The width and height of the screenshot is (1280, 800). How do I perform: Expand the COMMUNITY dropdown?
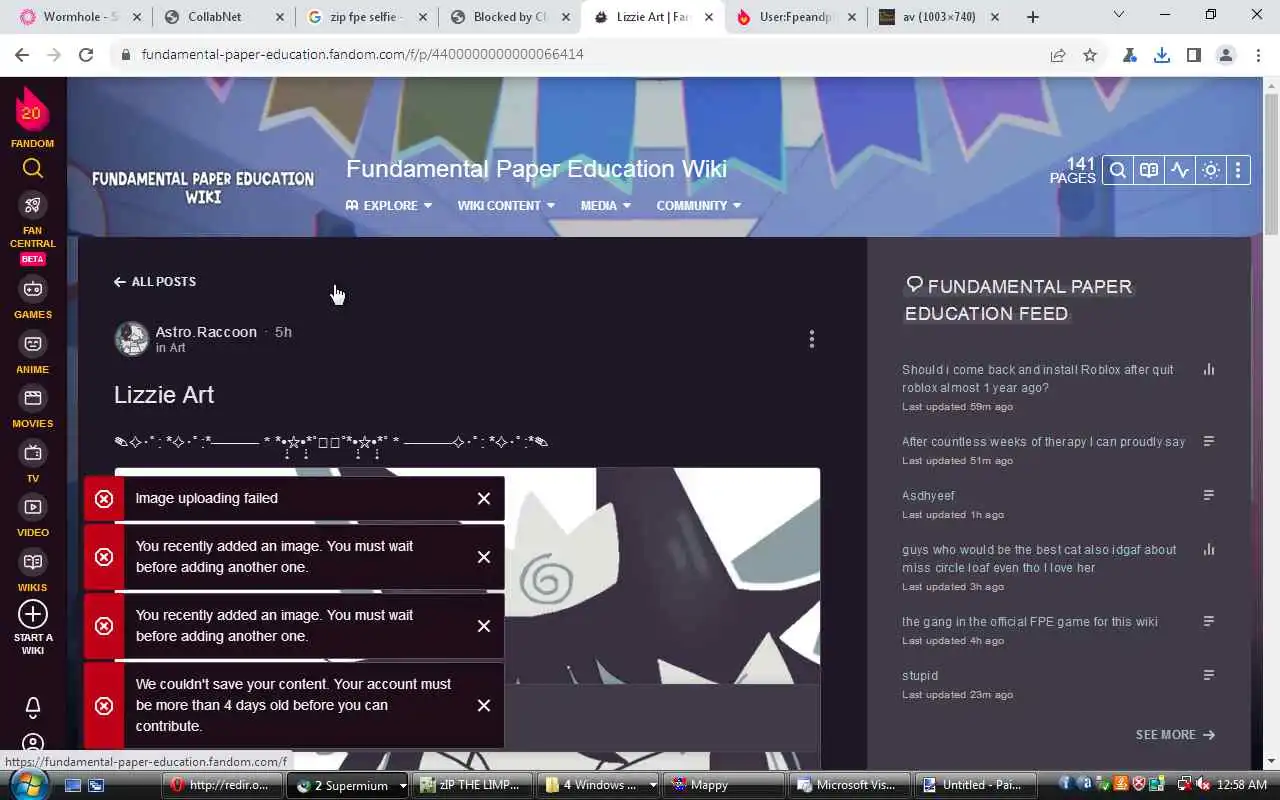[x=699, y=205]
